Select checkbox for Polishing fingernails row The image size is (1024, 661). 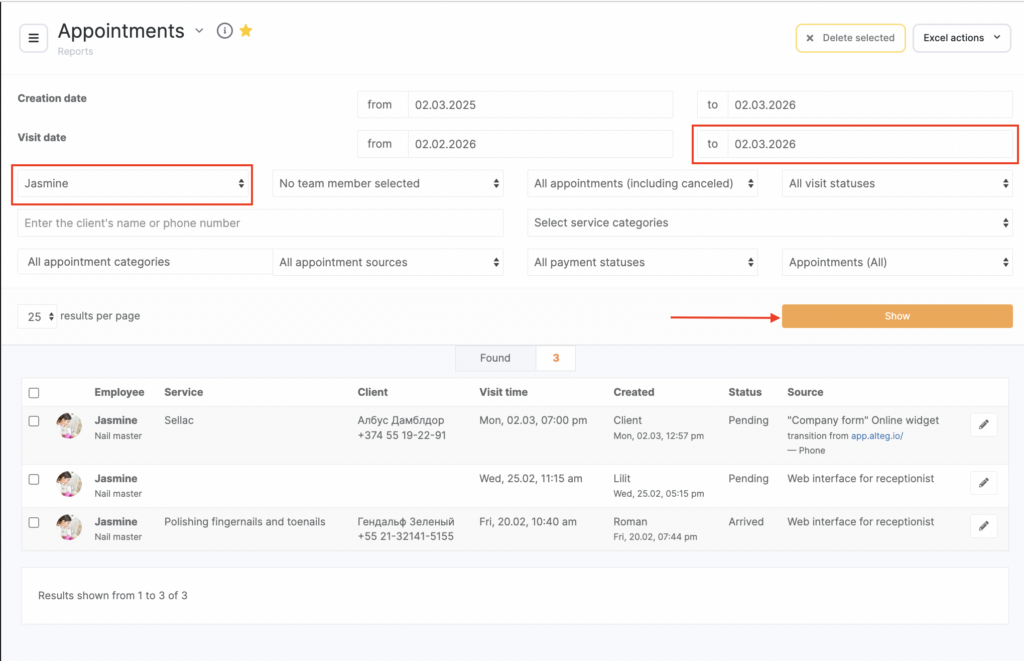pos(34,522)
